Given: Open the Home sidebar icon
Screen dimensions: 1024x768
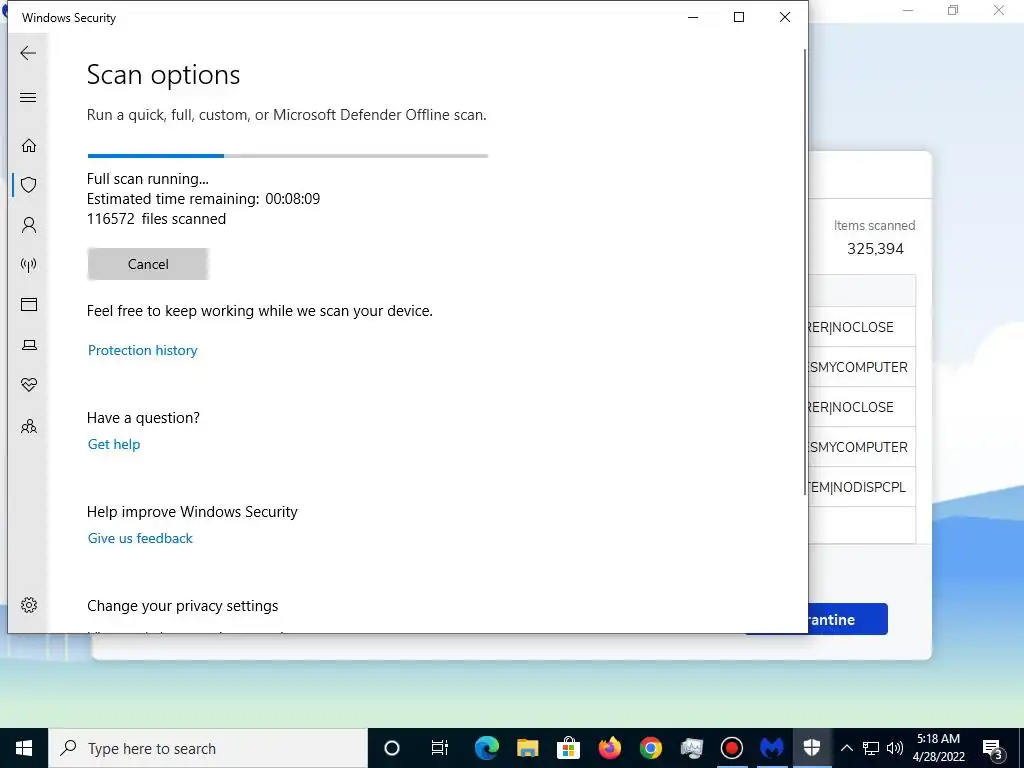Looking at the screenshot, I should (29, 145).
